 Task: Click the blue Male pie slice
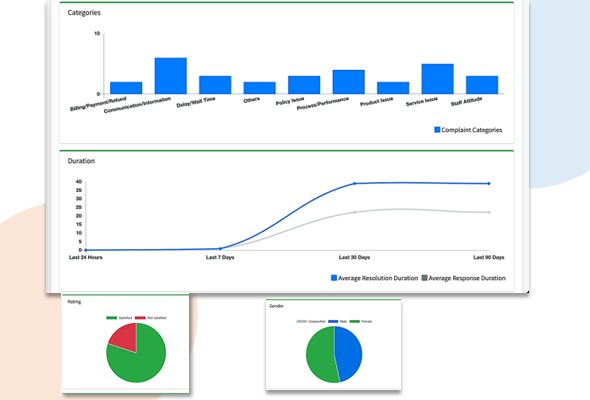[x=349, y=354]
